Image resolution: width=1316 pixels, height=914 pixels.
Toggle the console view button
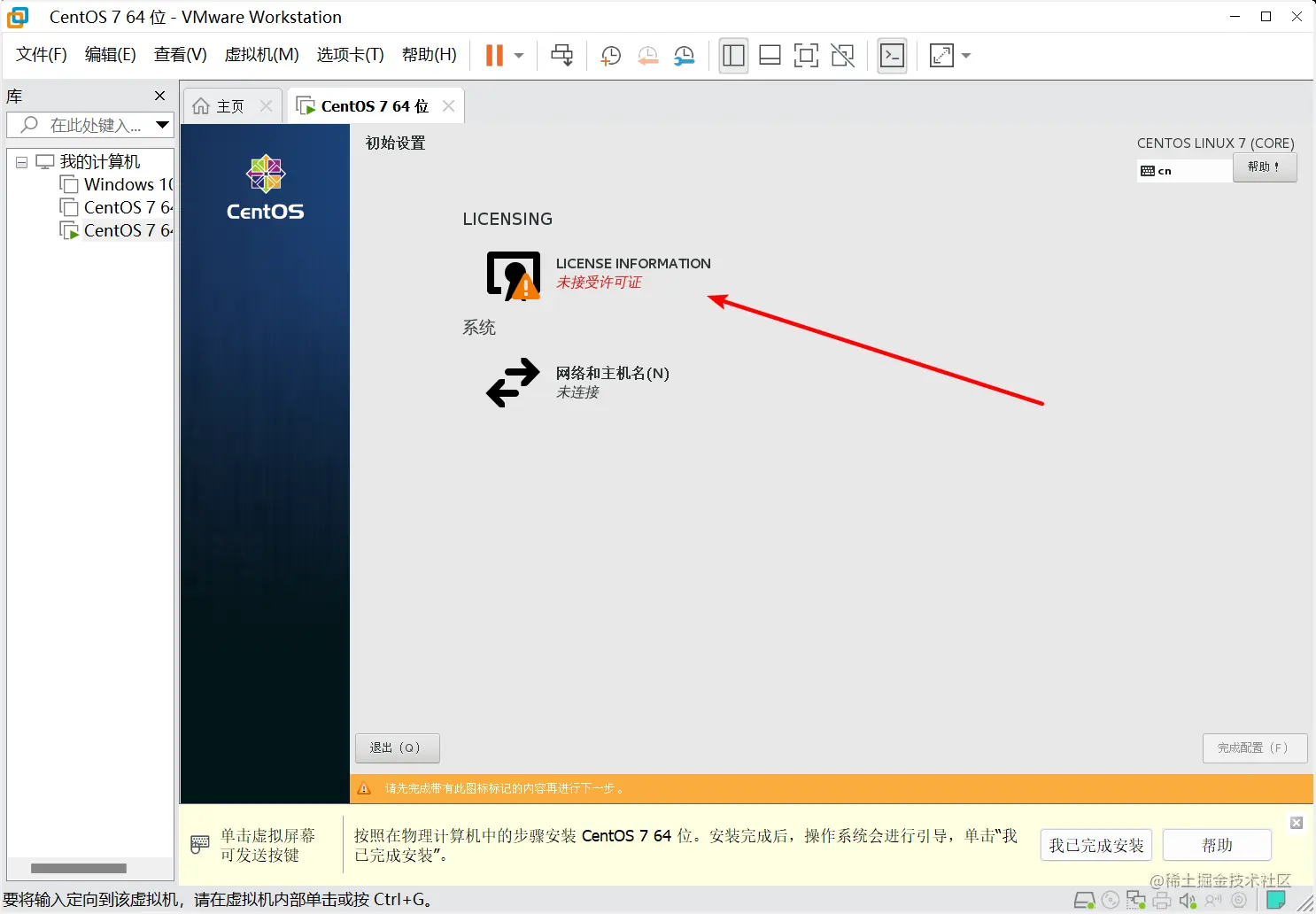(892, 56)
